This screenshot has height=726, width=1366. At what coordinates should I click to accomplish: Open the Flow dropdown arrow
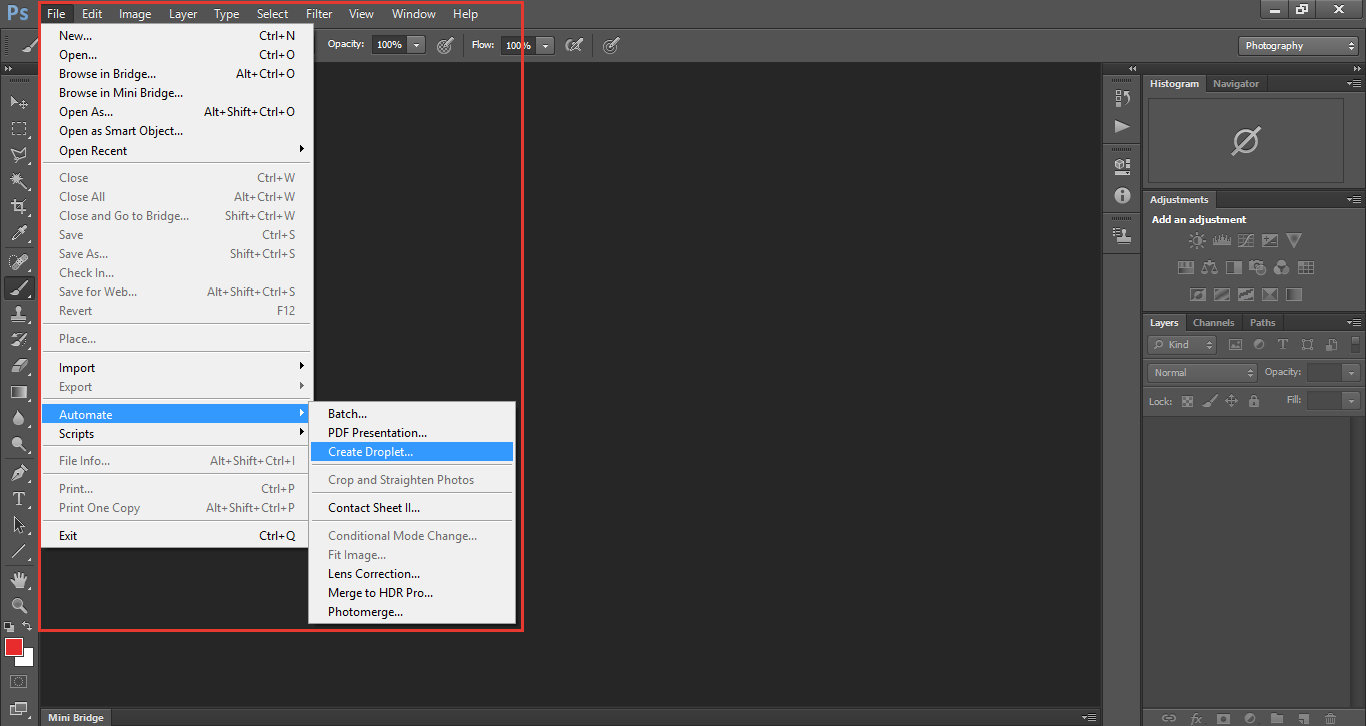545,45
